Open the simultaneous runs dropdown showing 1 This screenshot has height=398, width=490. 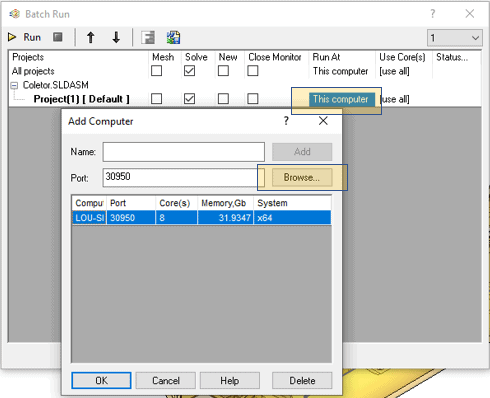[455, 38]
